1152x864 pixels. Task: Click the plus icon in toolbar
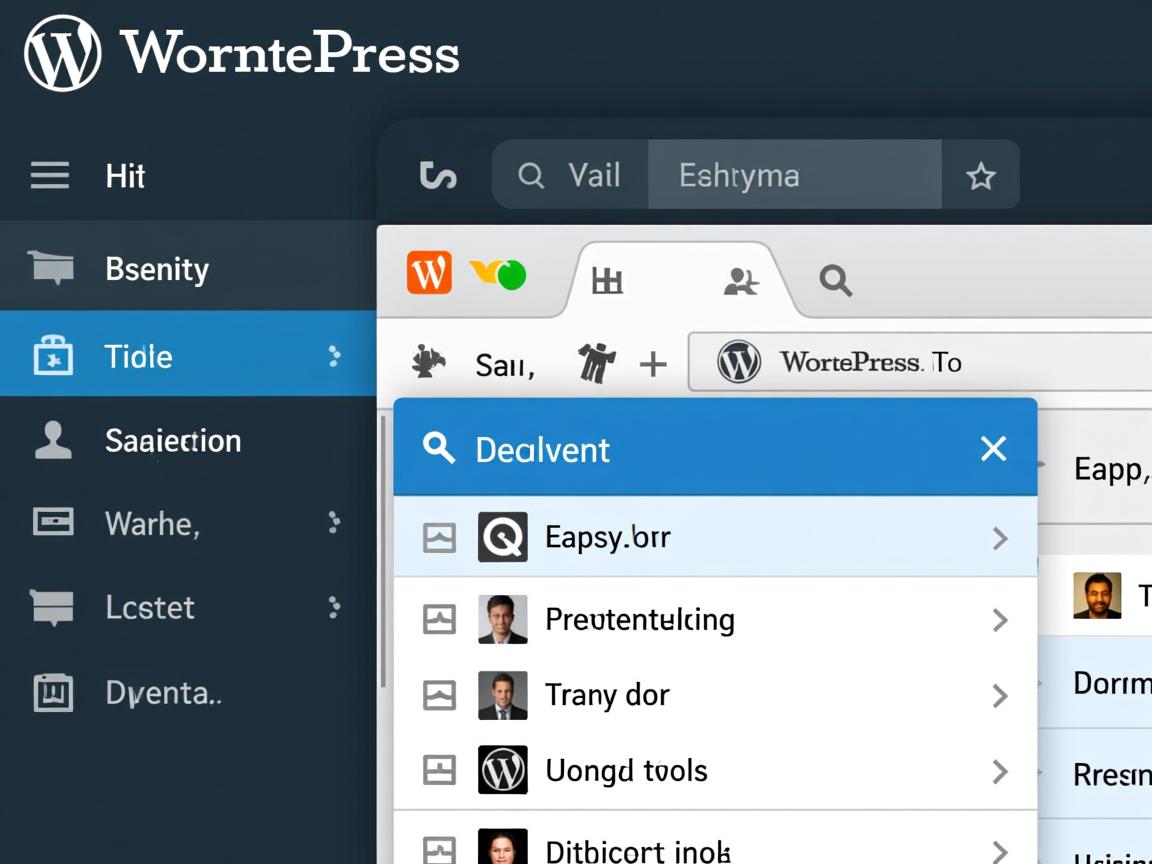click(653, 364)
